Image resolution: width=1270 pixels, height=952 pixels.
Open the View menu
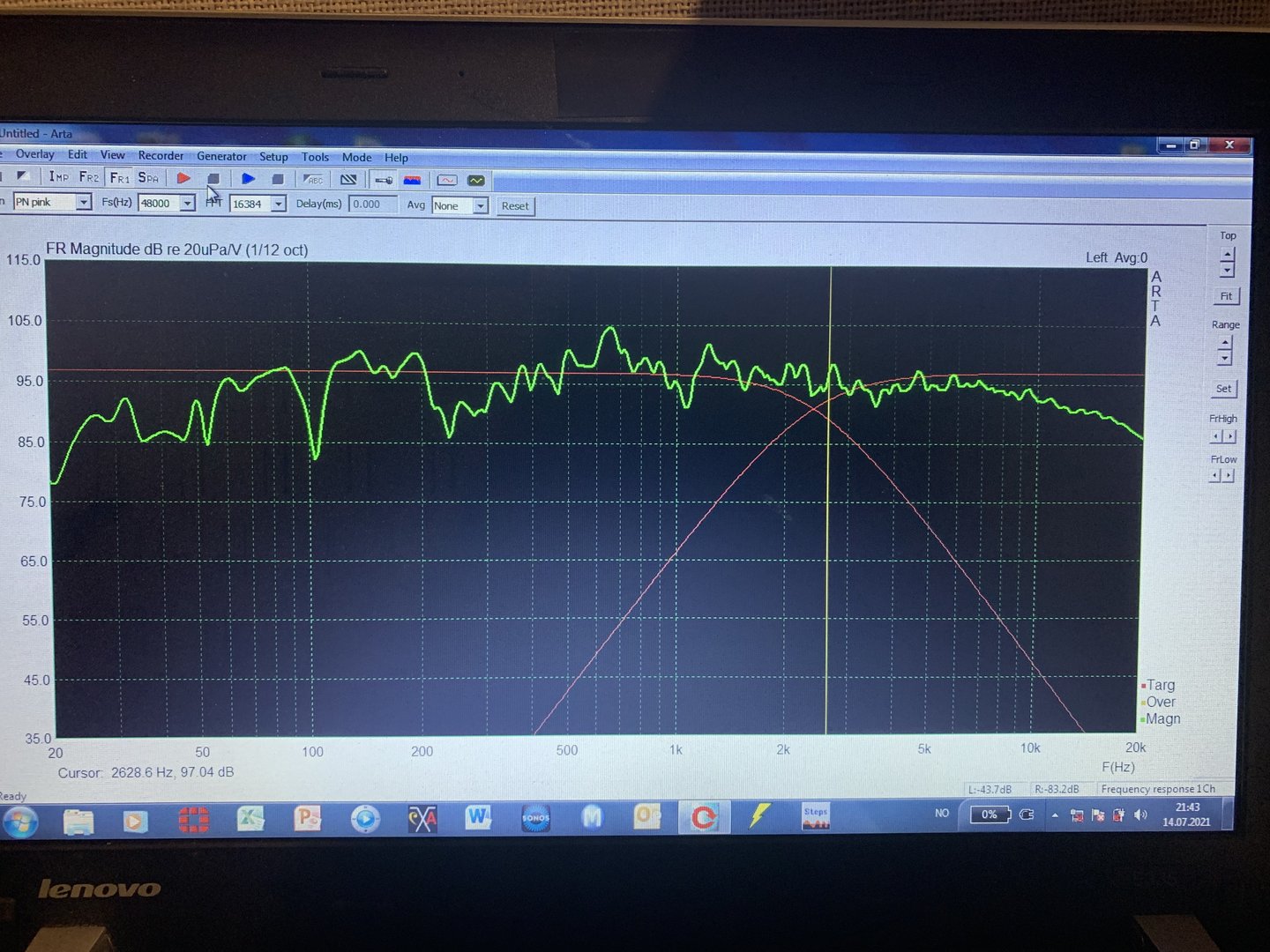pos(113,155)
